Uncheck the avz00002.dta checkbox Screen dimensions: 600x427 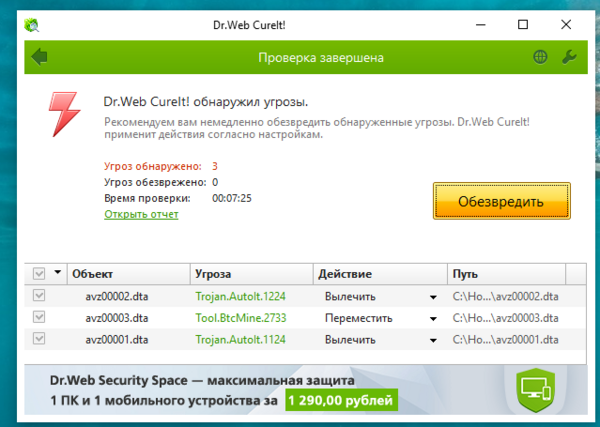39,295
